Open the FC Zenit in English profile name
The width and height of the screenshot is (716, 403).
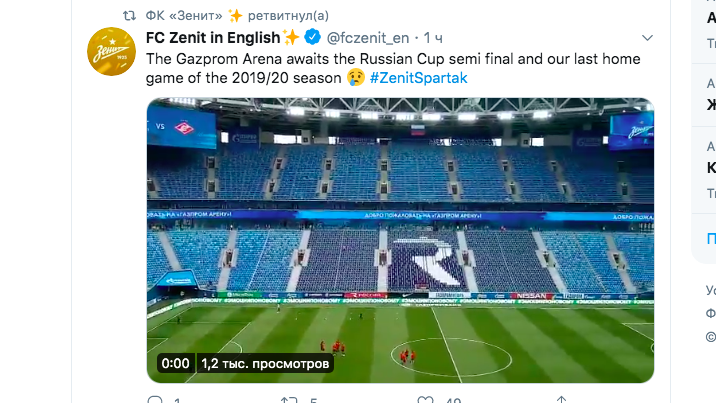(x=213, y=37)
